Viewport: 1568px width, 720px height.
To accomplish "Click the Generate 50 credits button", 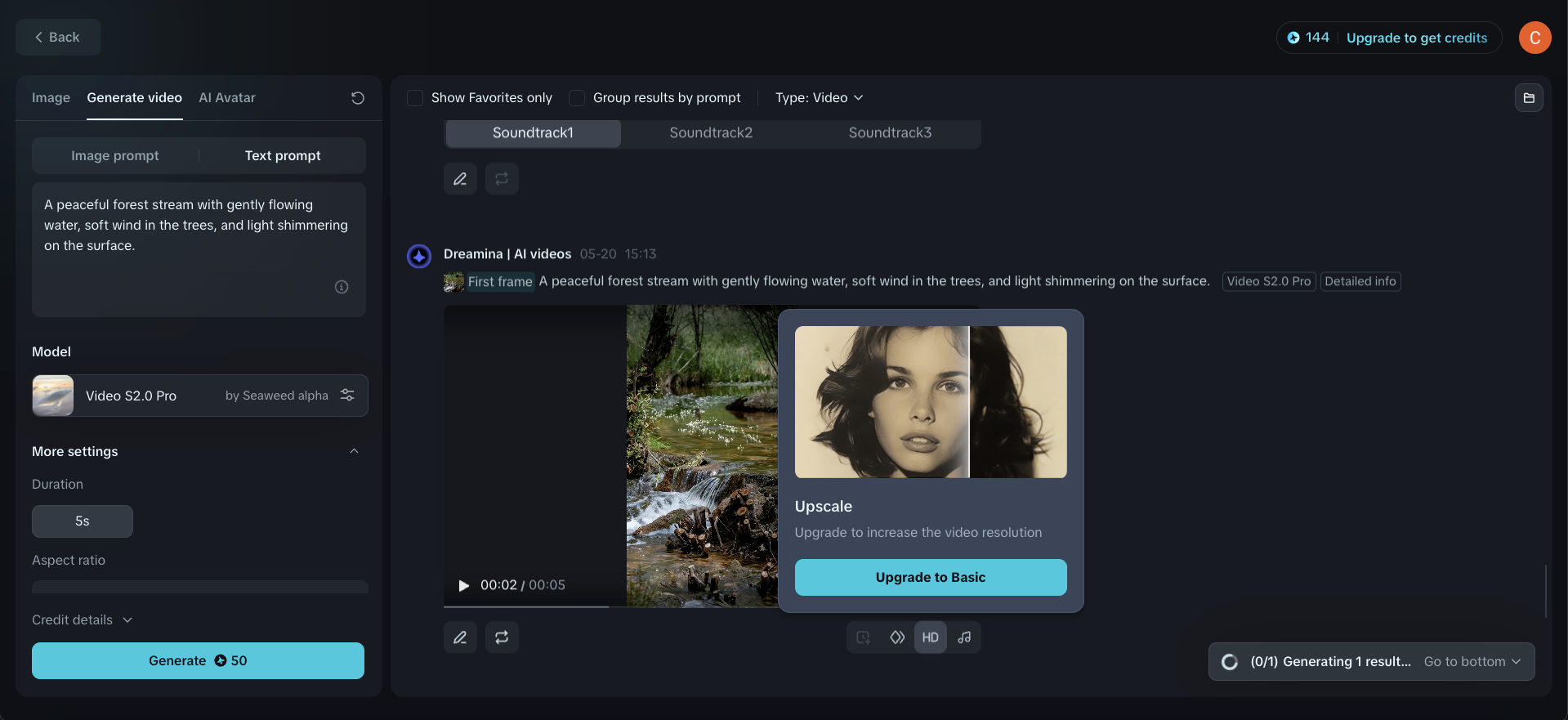I will pos(198,660).
